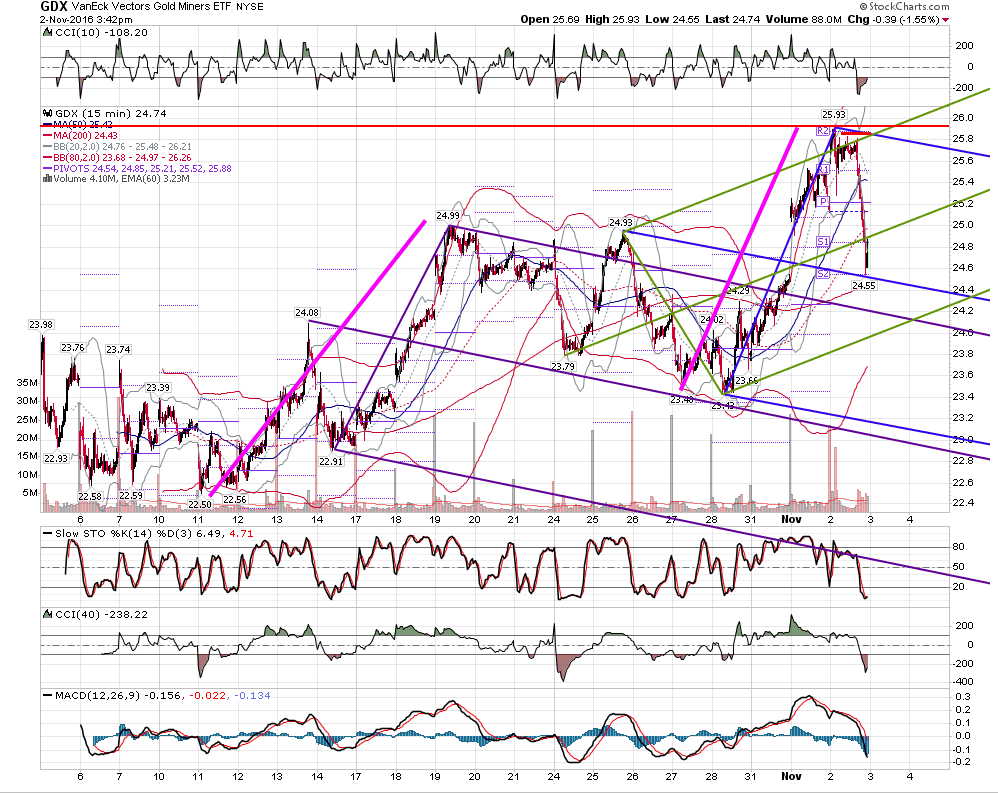Select the R2 pivot resistance marker
Image resolution: width=998 pixels, height=793 pixels.
[823, 130]
